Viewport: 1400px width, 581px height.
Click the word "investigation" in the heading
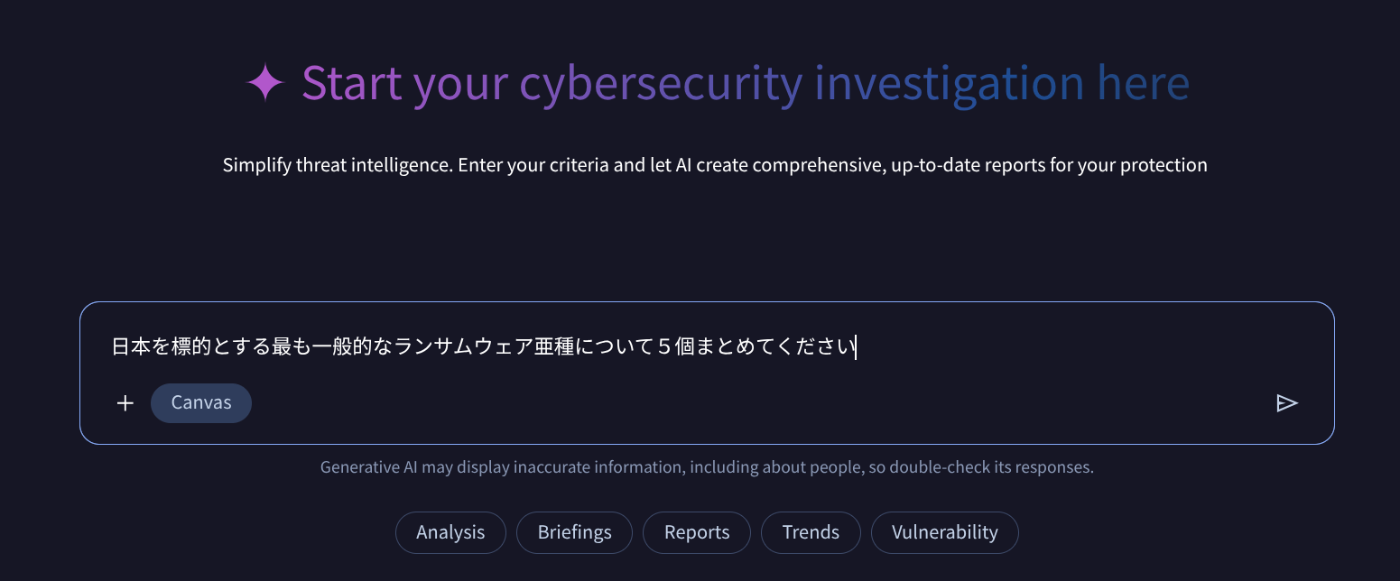(x=949, y=83)
